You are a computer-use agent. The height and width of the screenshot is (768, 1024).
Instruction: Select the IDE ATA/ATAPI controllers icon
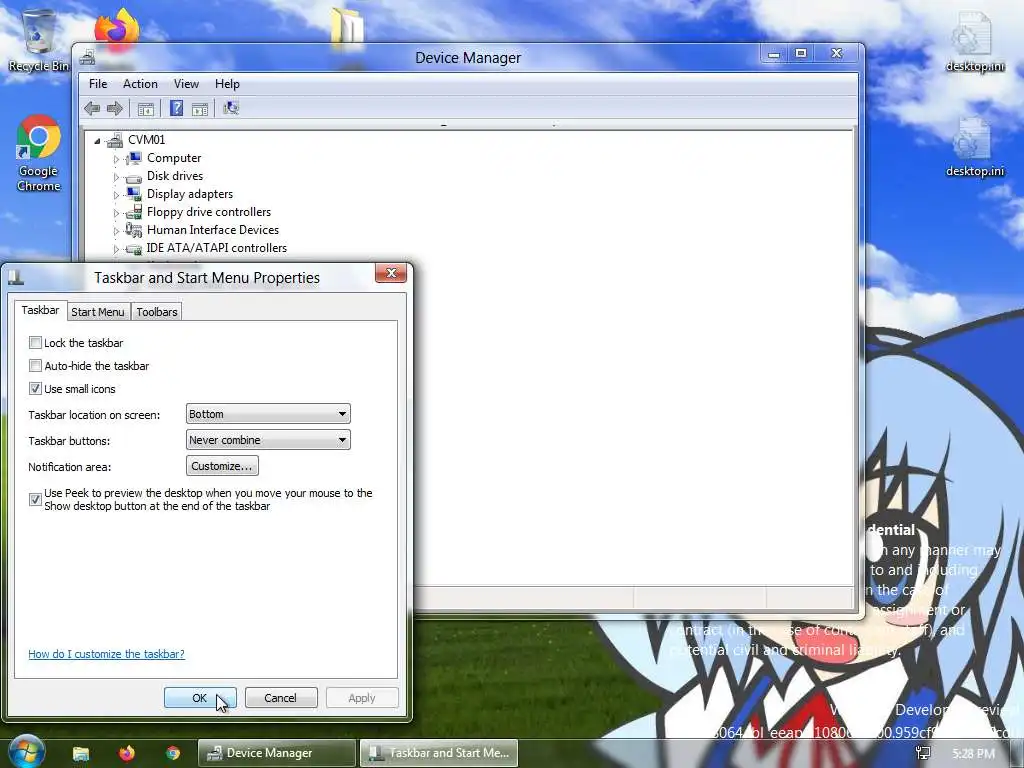pyautogui.click(x=134, y=249)
